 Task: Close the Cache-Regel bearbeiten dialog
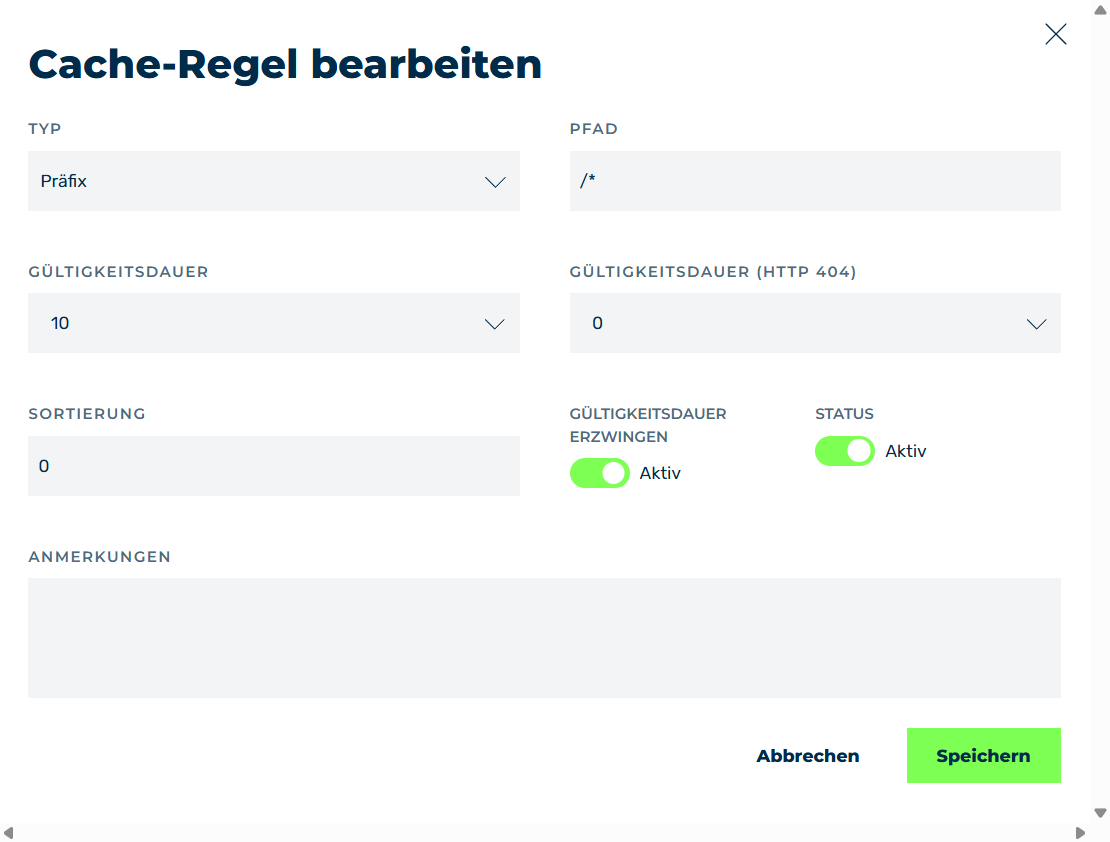(1055, 34)
